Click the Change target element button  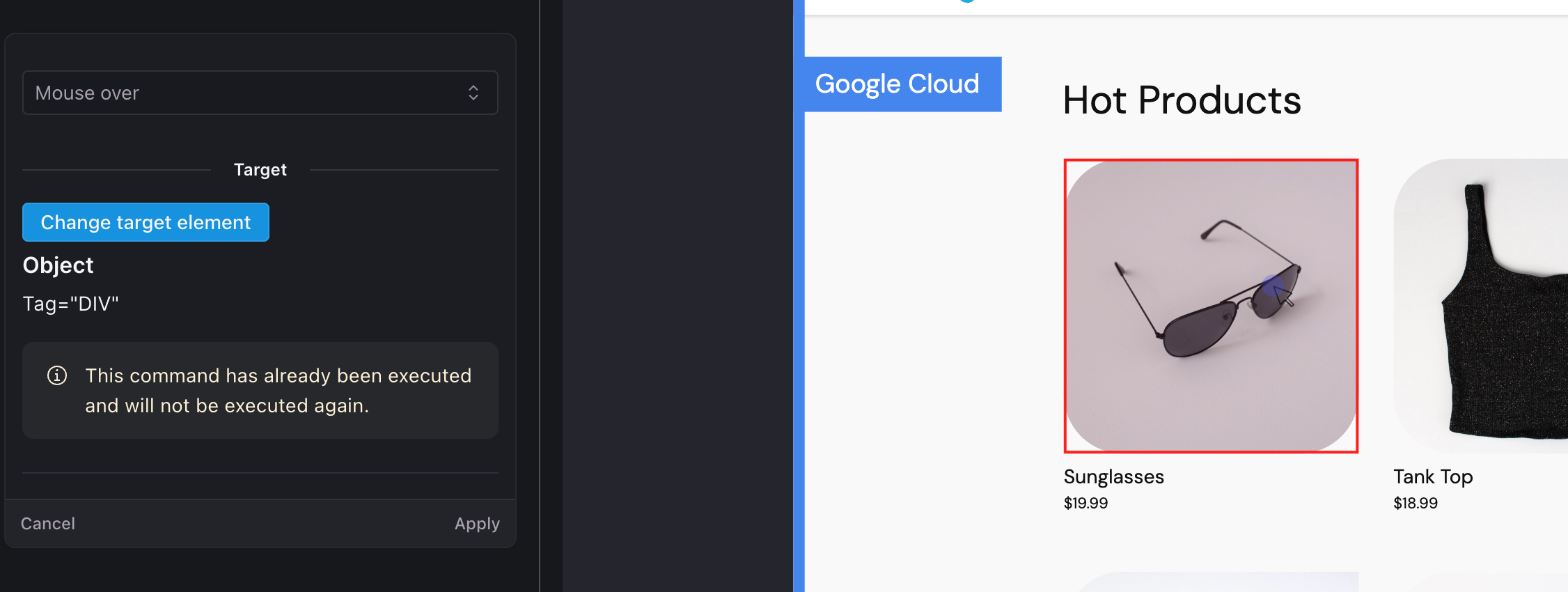(146, 222)
